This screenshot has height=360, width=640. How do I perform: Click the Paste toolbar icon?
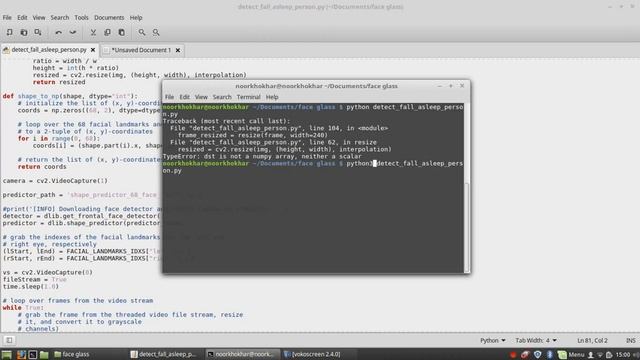tap(122, 32)
